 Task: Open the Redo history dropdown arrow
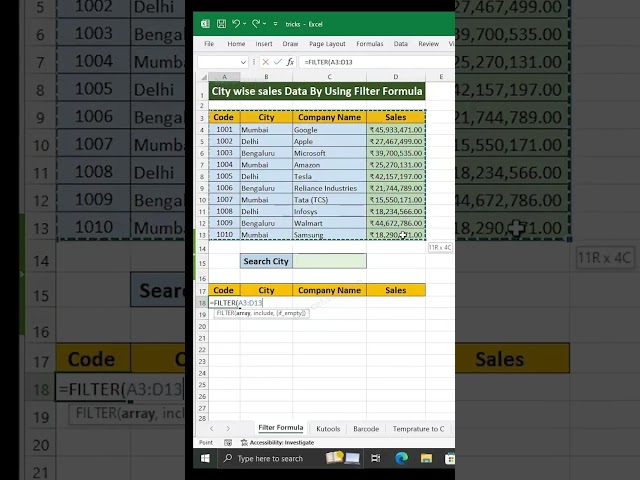(x=264, y=24)
